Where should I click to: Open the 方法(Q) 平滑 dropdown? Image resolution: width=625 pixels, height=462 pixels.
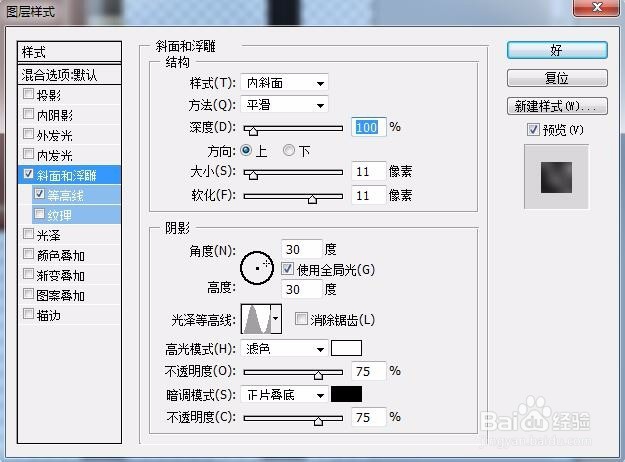tap(284, 105)
